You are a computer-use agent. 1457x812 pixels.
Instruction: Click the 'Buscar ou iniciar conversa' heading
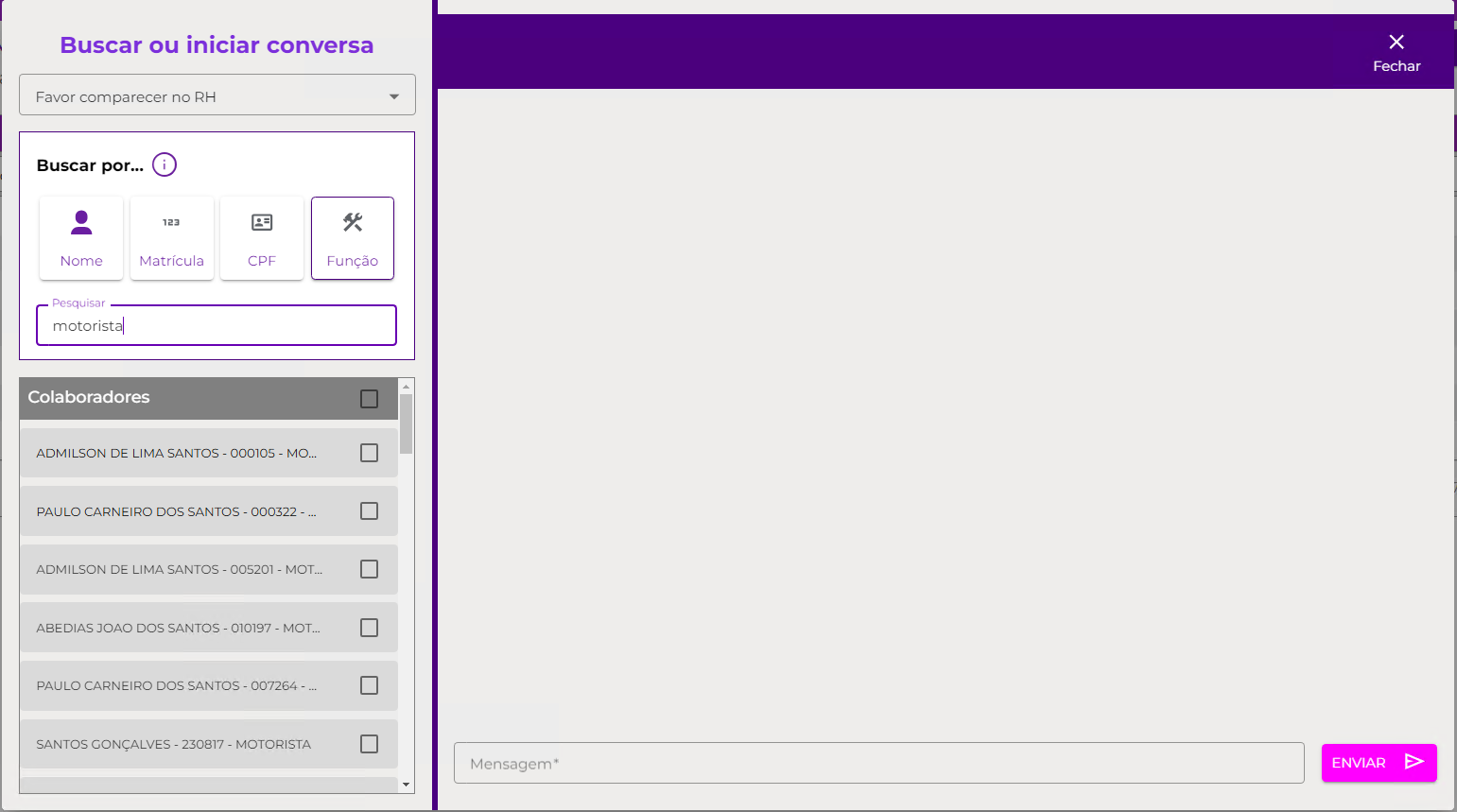[217, 44]
